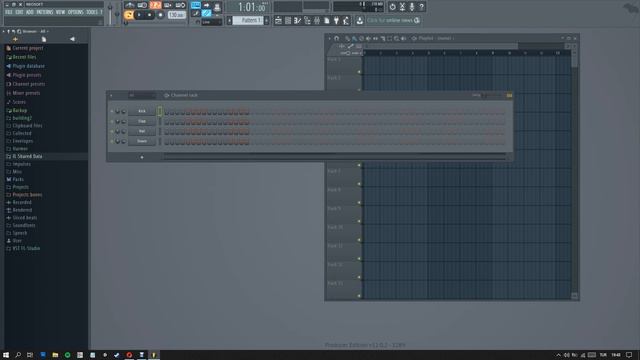The image size is (640, 360).
Task: Toggle Pattern/Song mode orange button
Action: click(x=128, y=15)
